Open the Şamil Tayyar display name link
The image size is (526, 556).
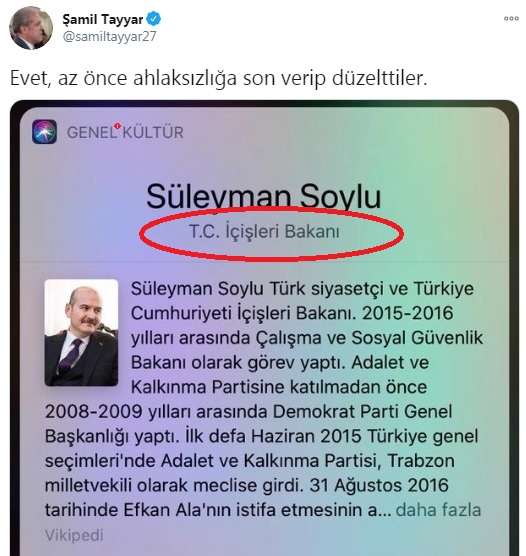pyautogui.click(x=103, y=19)
